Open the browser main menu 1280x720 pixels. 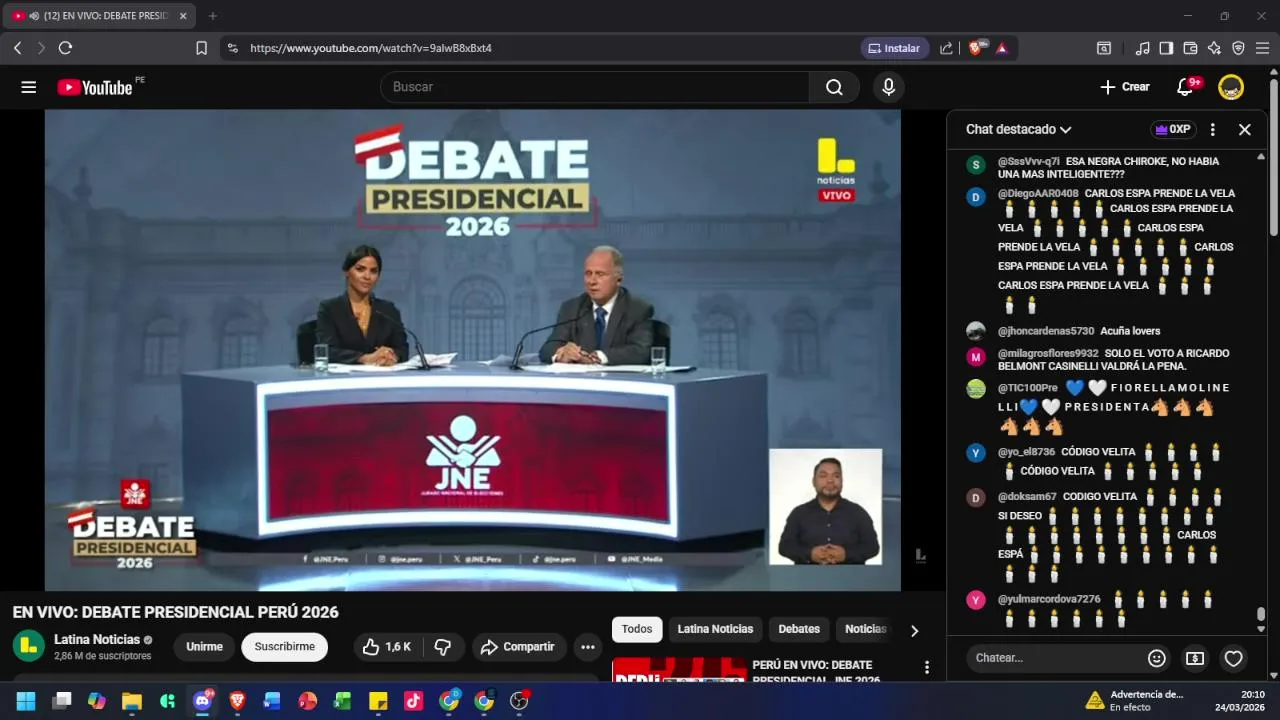[1262, 48]
